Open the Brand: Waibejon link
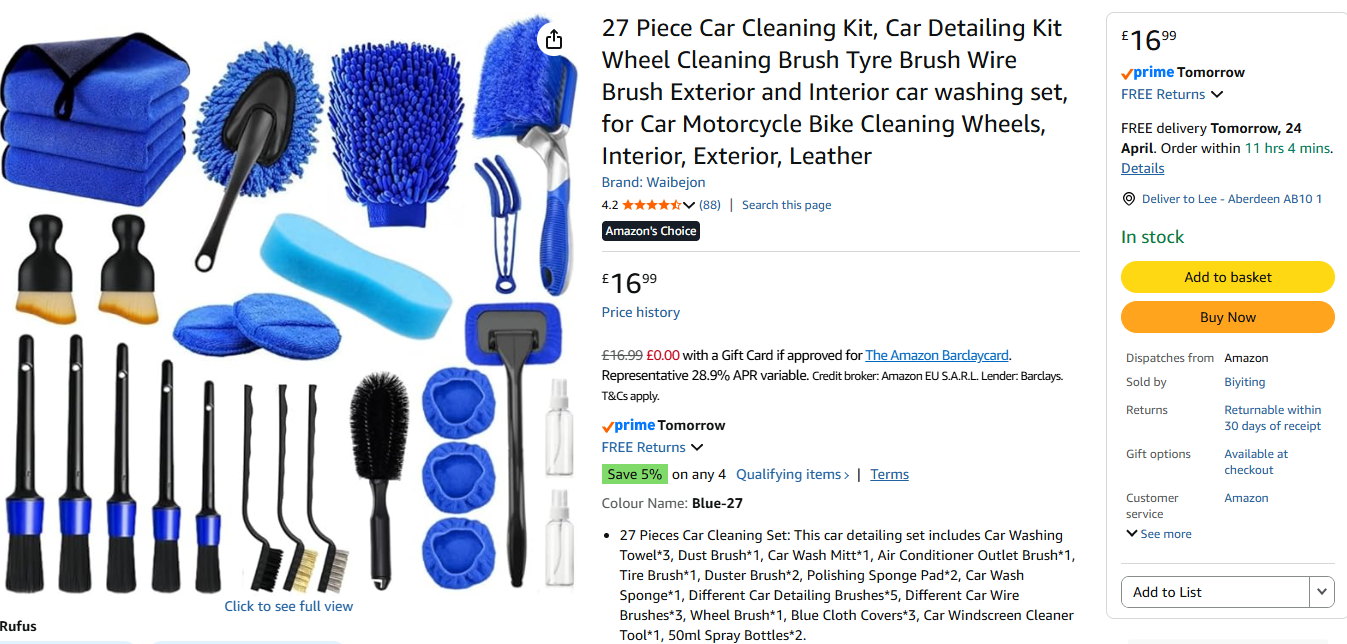This screenshot has height=644, width=1347. (x=653, y=182)
